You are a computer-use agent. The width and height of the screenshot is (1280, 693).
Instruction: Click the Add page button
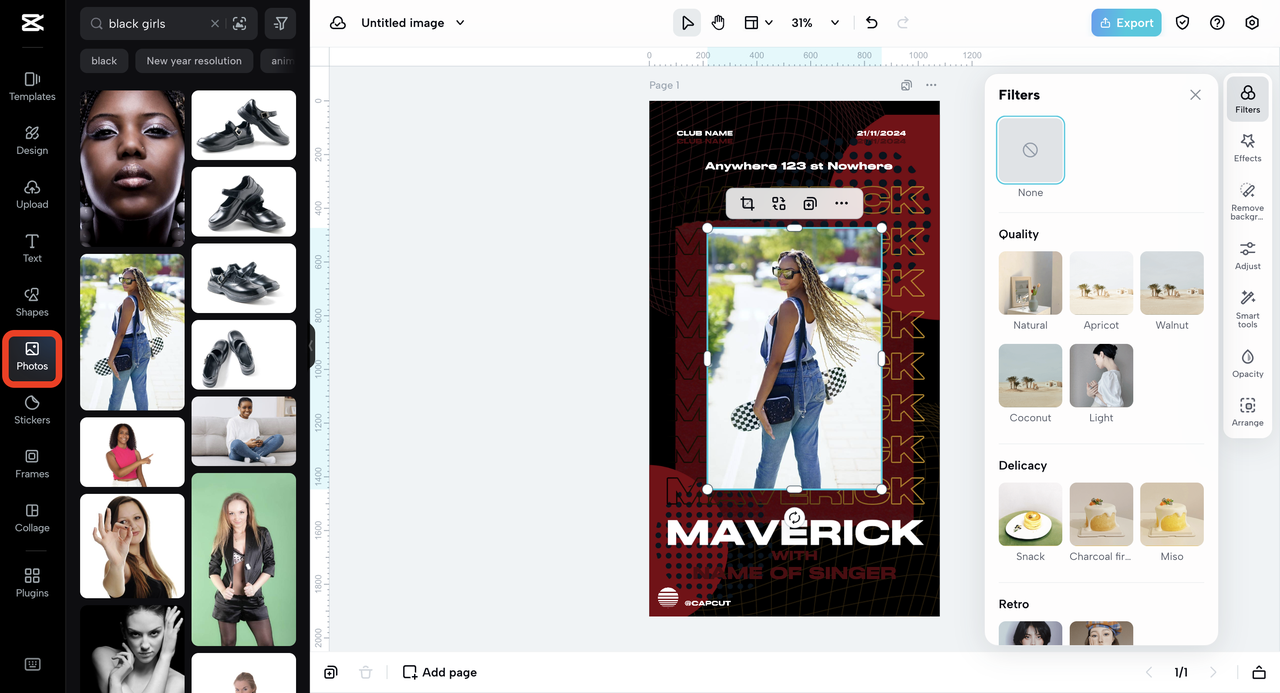(x=440, y=672)
